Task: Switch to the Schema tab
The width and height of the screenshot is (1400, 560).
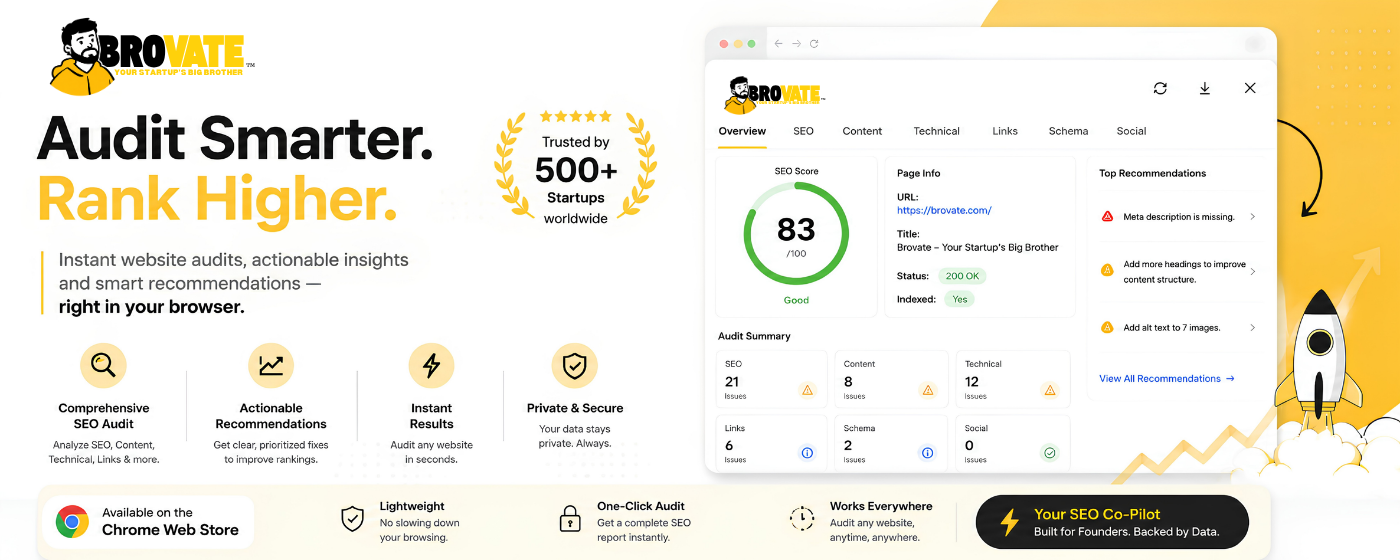Action: click(x=1068, y=131)
